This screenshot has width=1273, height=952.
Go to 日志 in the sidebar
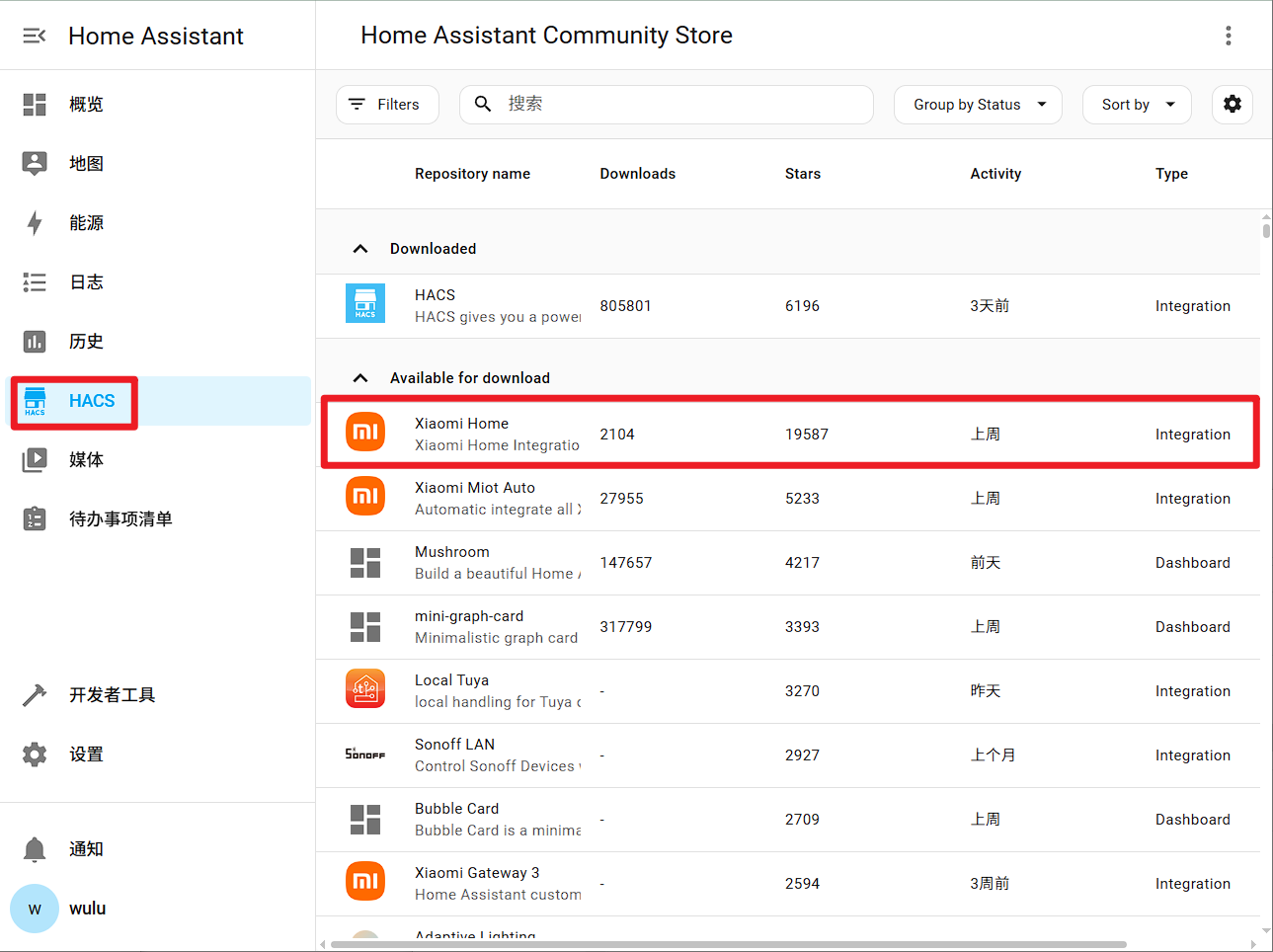coord(86,282)
